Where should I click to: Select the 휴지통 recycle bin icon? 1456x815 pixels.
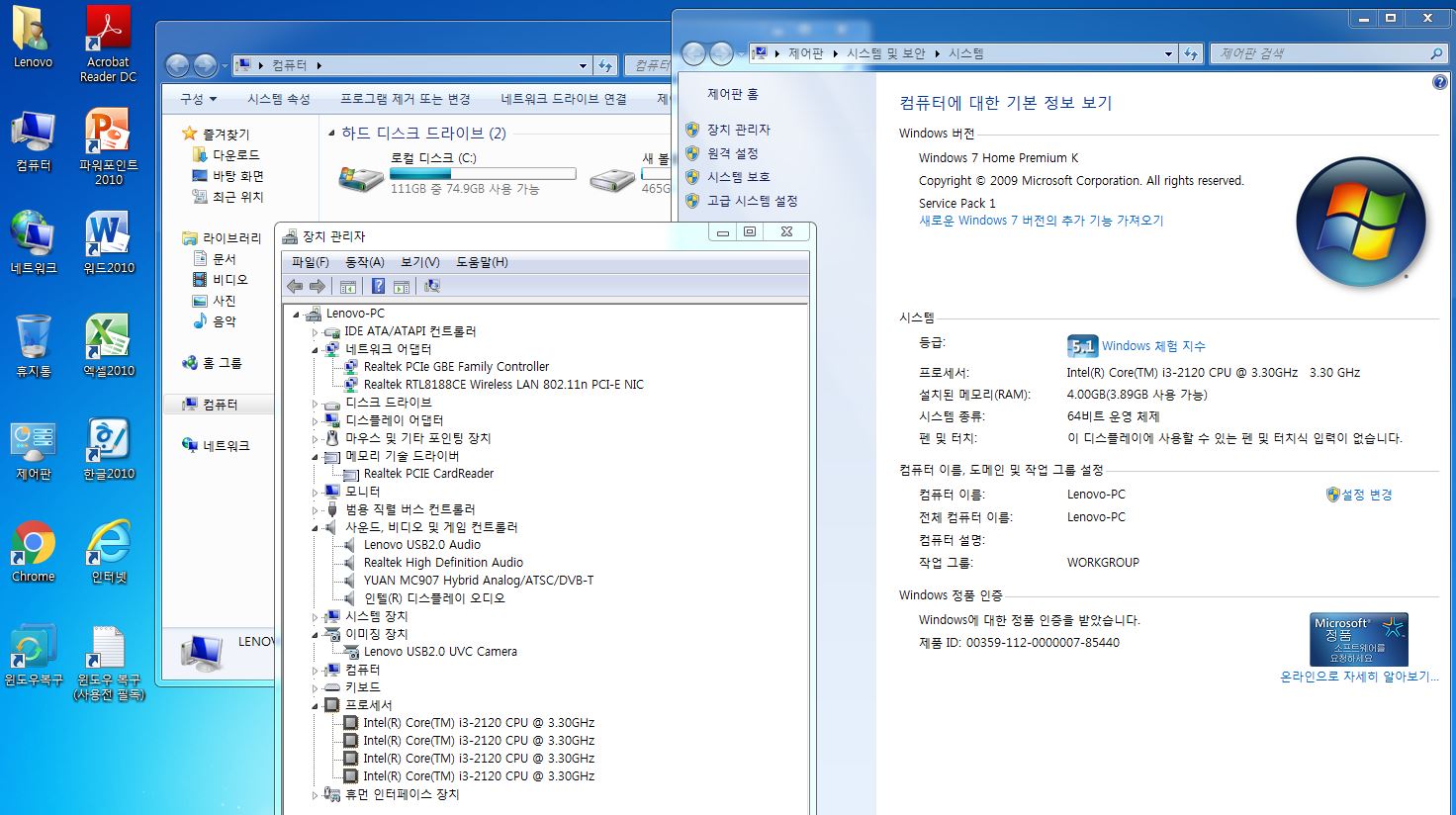(x=33, y=345)
